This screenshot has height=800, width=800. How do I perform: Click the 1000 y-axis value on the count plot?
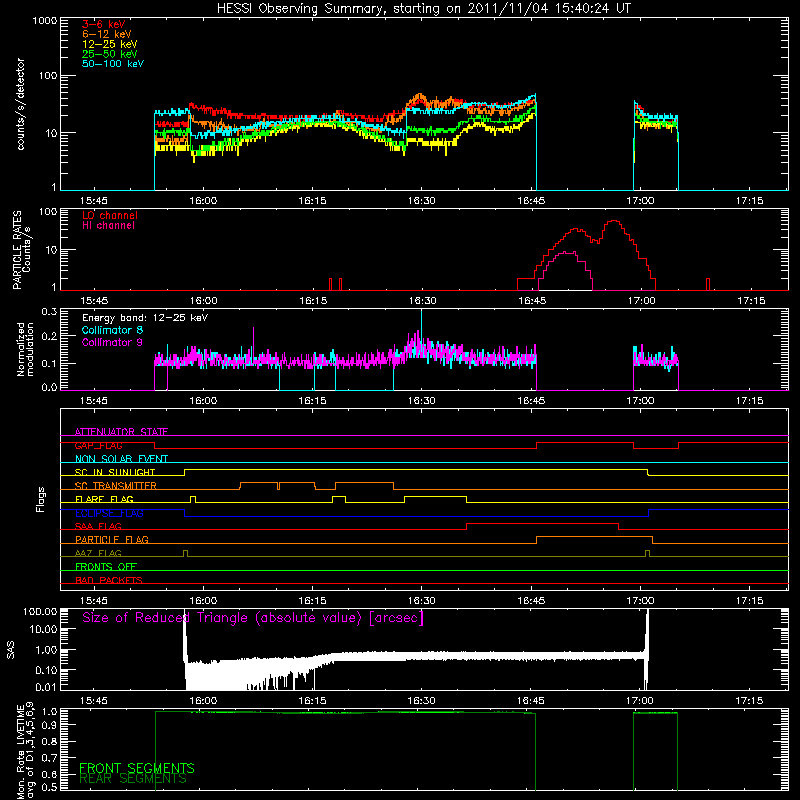(44, 21)
